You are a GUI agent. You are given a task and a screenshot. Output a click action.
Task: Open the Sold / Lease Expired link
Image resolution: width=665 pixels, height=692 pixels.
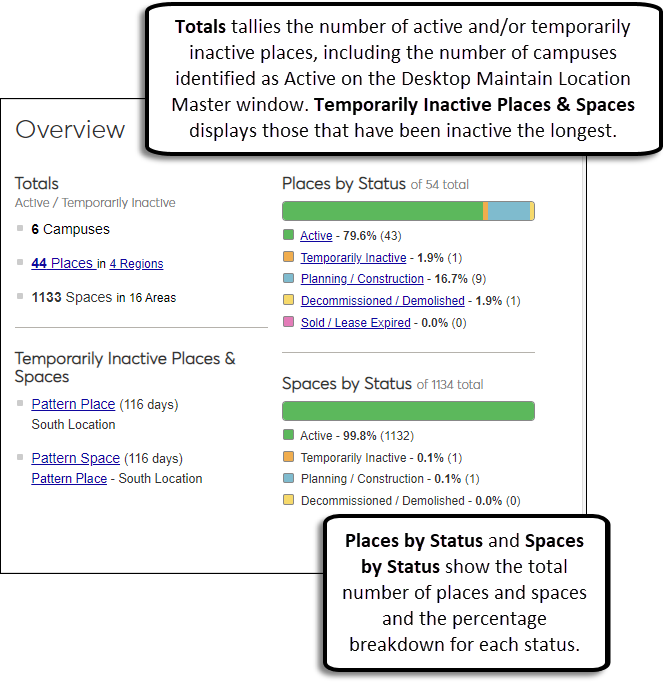pyautogui.click(x=355, y=323)
